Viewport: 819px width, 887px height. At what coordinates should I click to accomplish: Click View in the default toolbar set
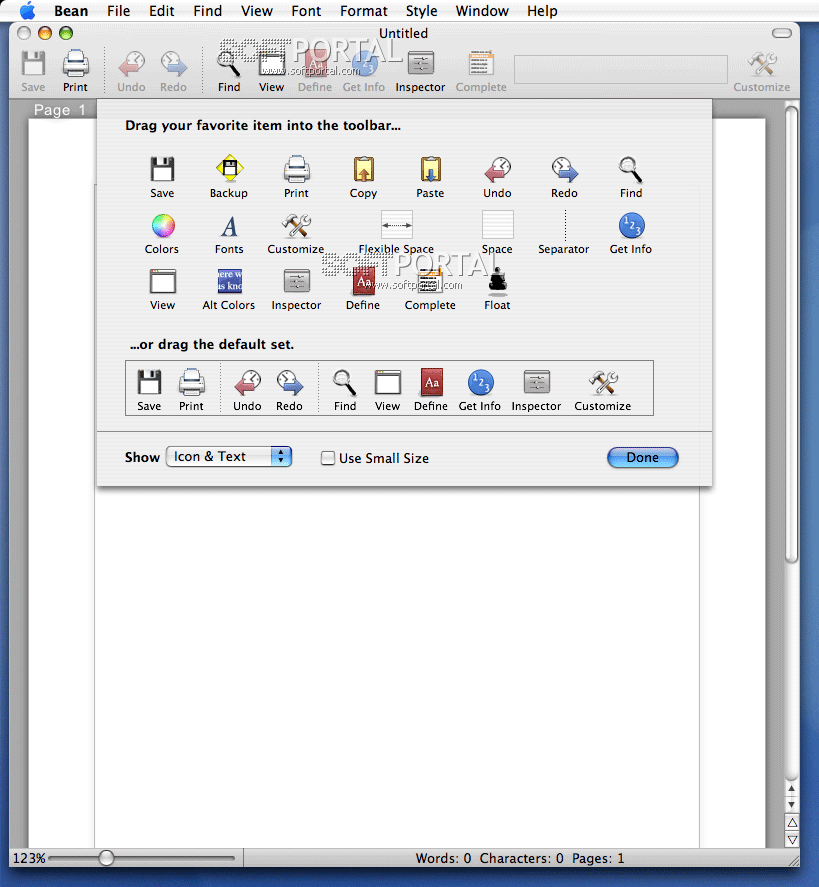387,389
